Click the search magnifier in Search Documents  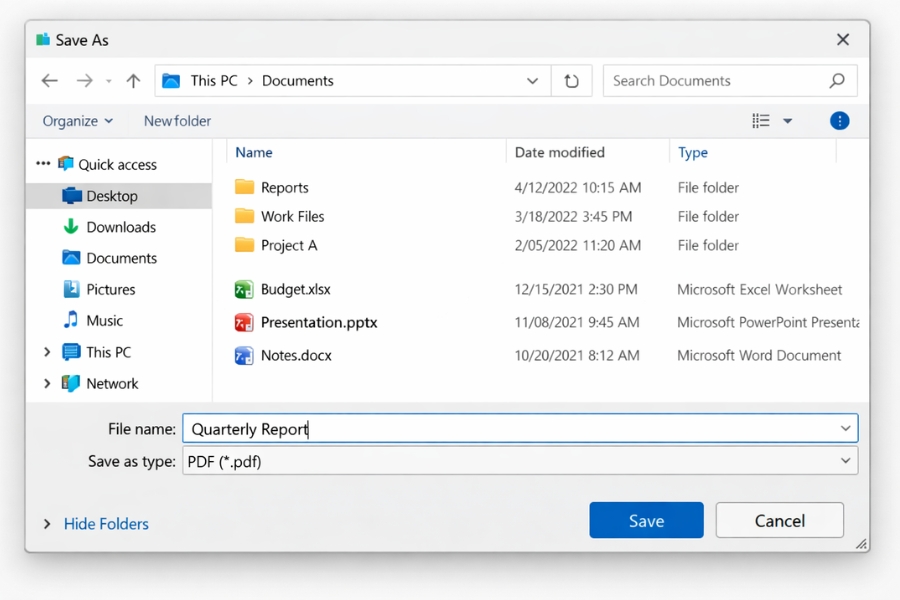836,80
